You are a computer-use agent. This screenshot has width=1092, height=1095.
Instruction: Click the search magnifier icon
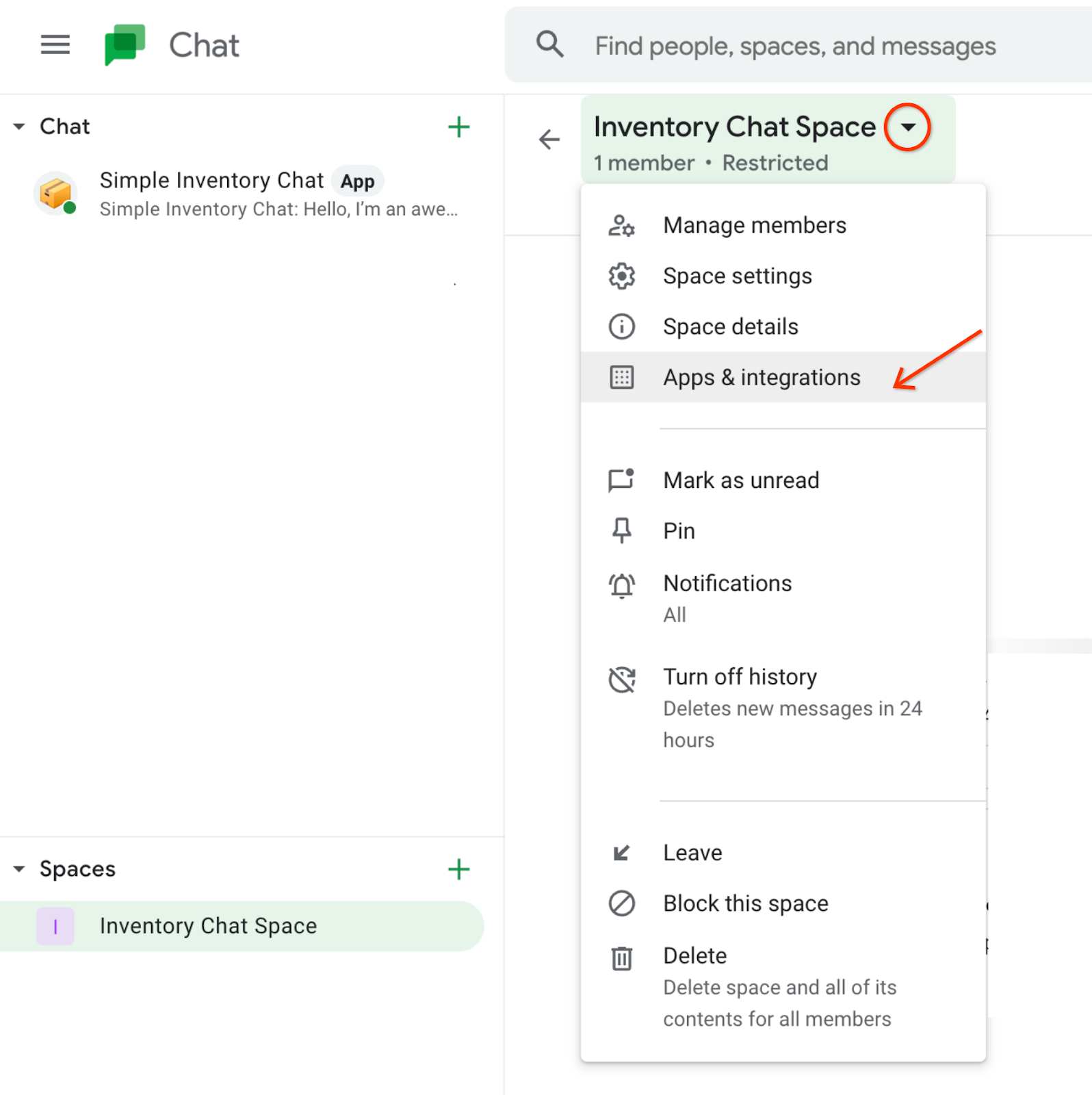[549, 45]
